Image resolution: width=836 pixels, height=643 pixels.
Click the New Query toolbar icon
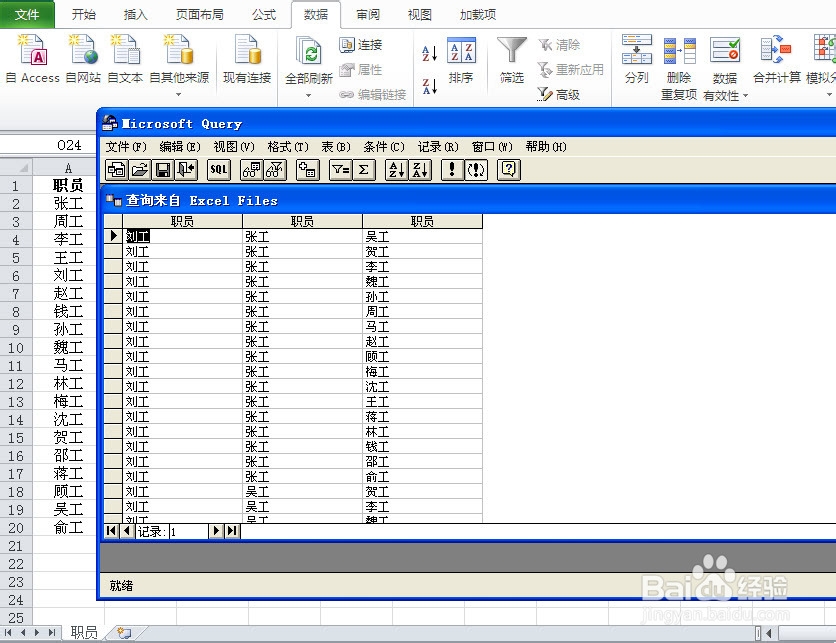click(x=116, y=170)
